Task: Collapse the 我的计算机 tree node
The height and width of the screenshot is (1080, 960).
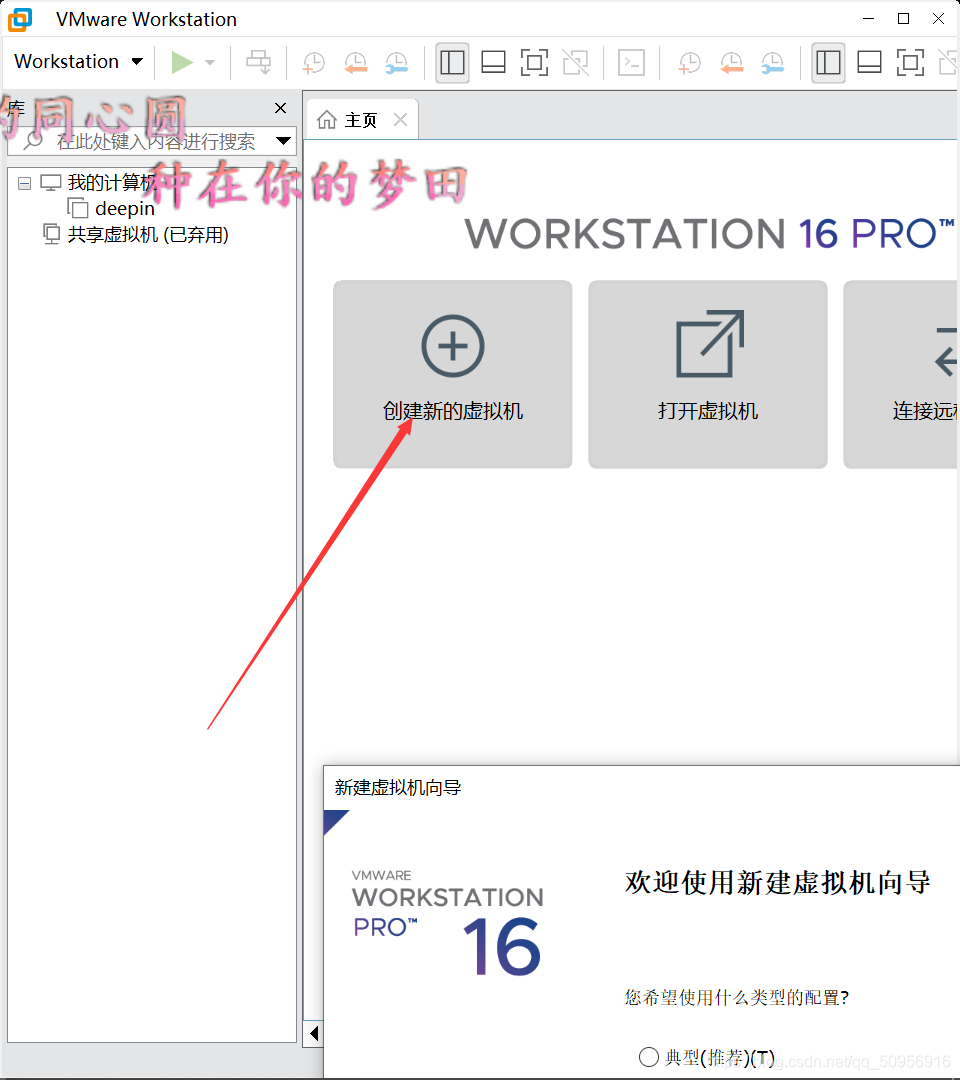Action: click(x=24, y=183)
